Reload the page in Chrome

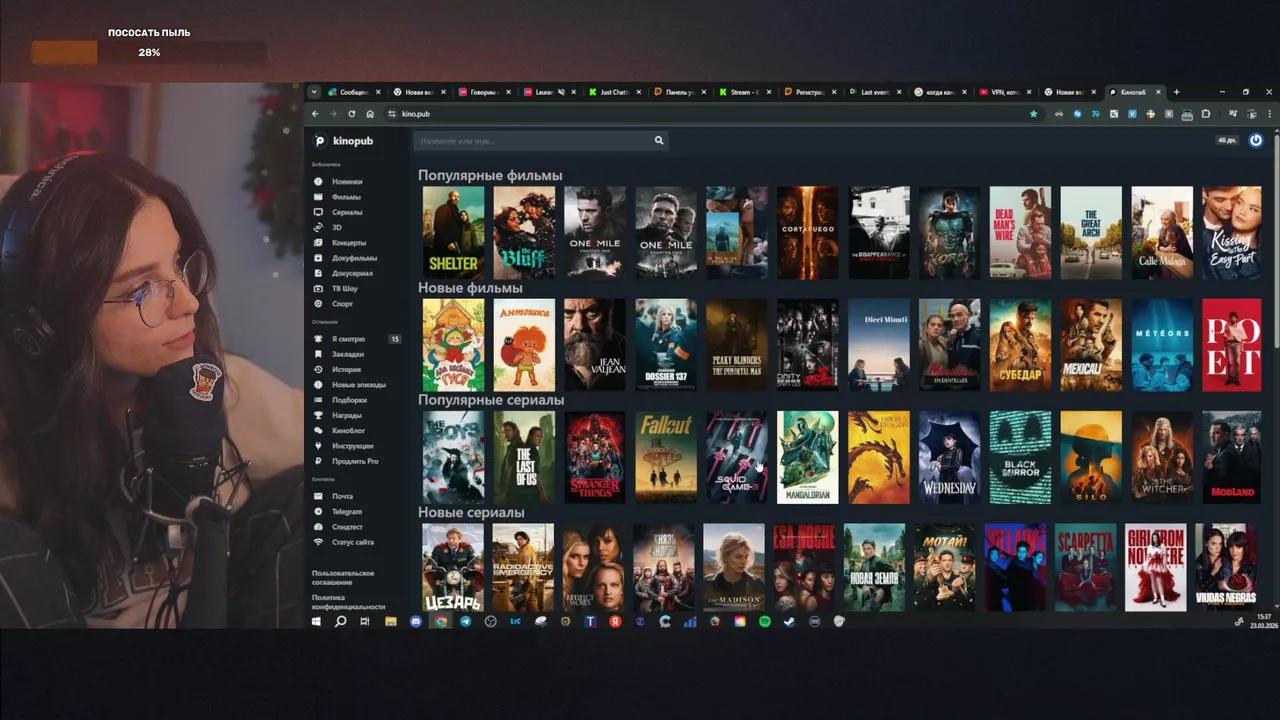coord(351,114)
